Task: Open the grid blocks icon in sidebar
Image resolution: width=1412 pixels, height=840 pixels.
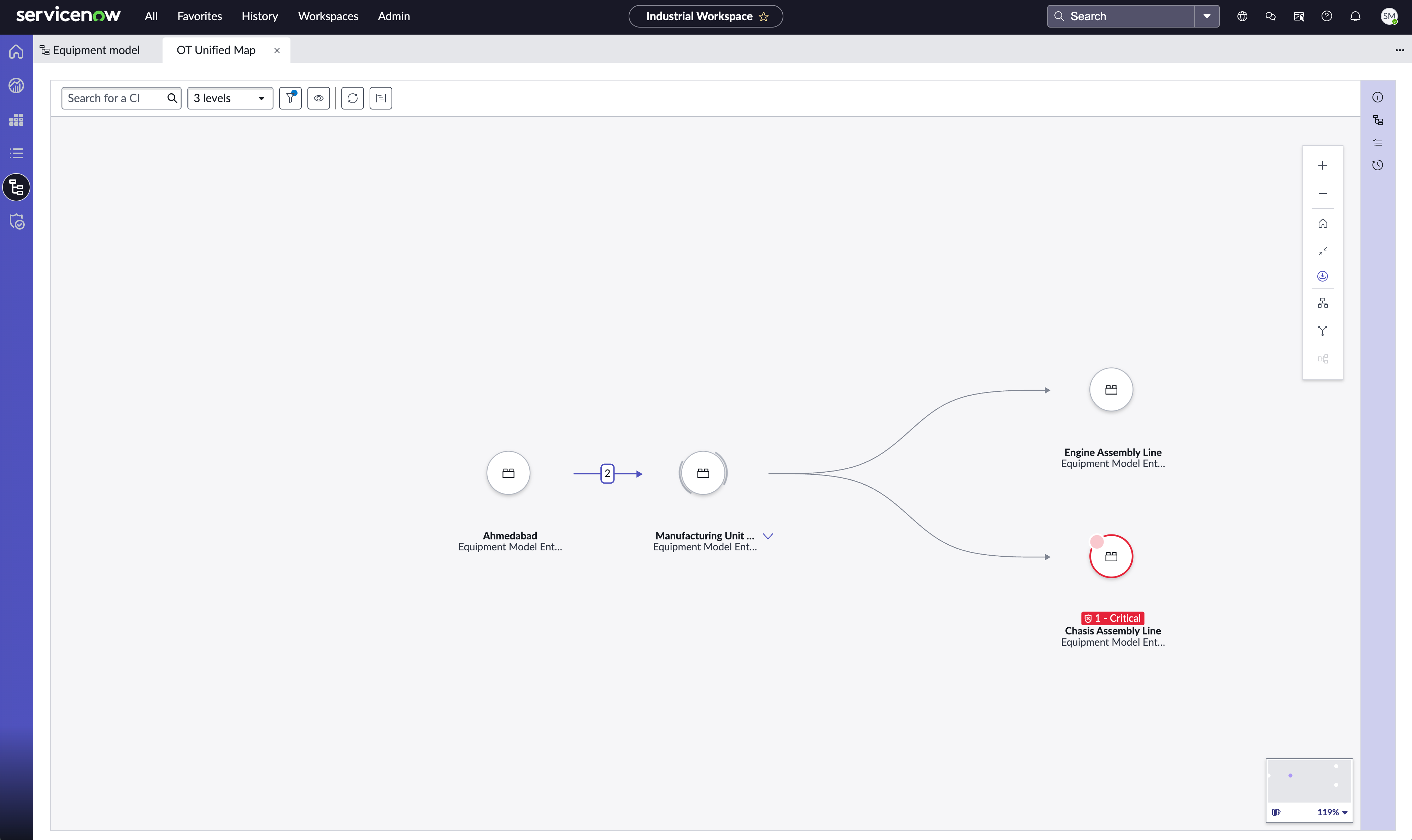Action: coord(16,119)
